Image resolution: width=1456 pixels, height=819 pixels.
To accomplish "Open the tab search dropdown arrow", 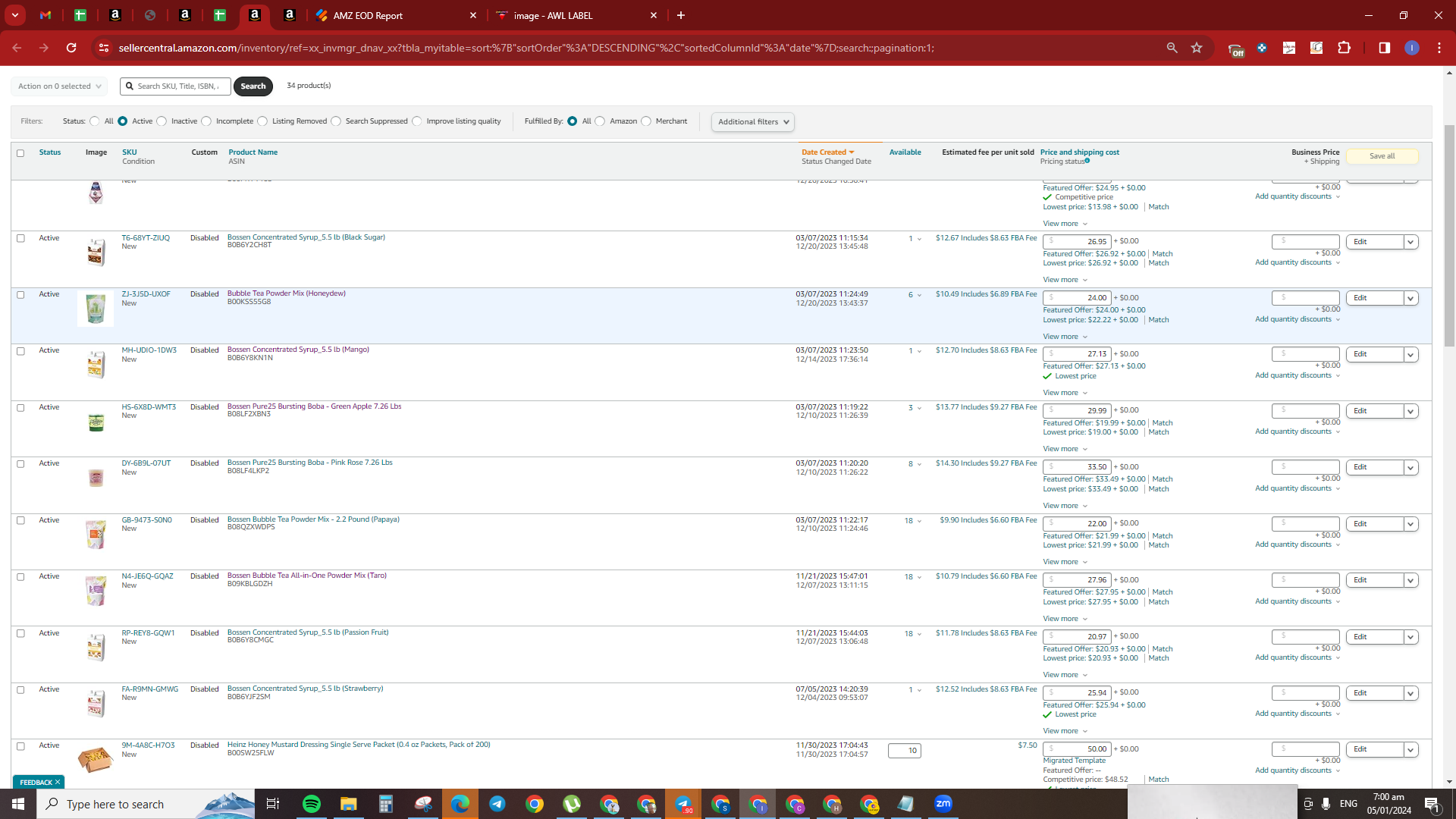I will 14,15.
